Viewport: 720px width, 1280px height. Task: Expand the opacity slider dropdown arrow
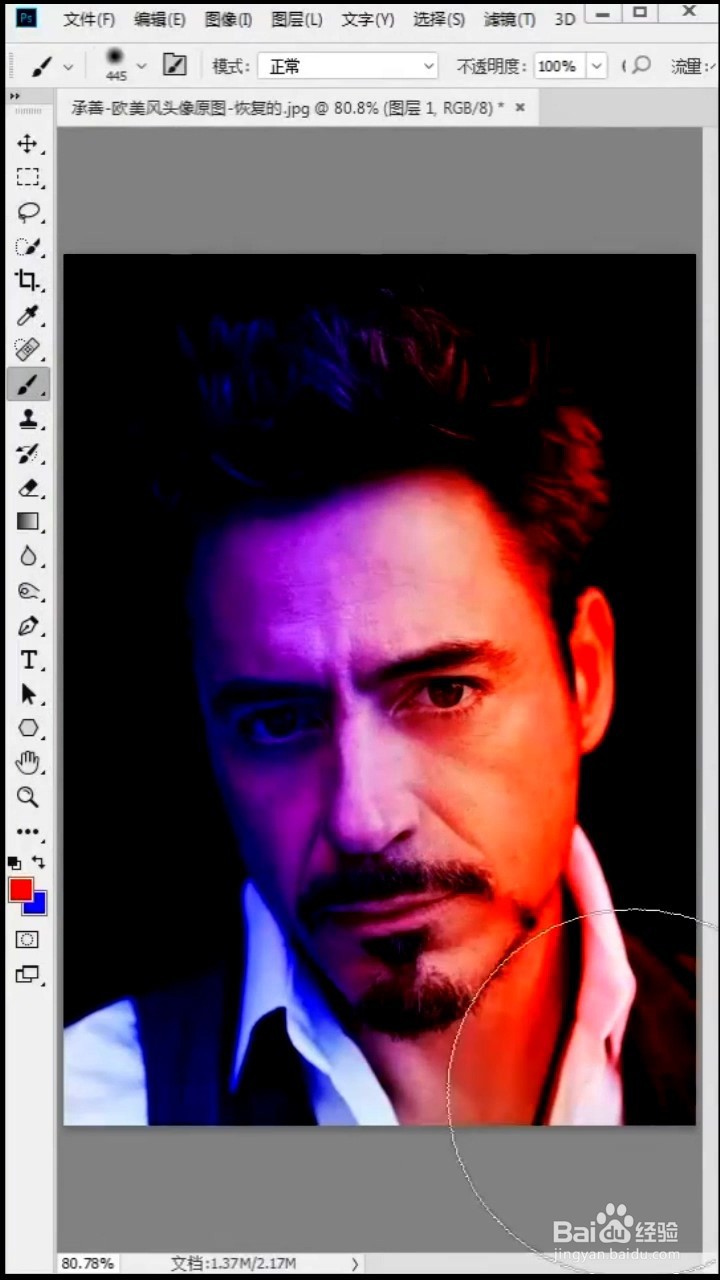tap(597, 66)
